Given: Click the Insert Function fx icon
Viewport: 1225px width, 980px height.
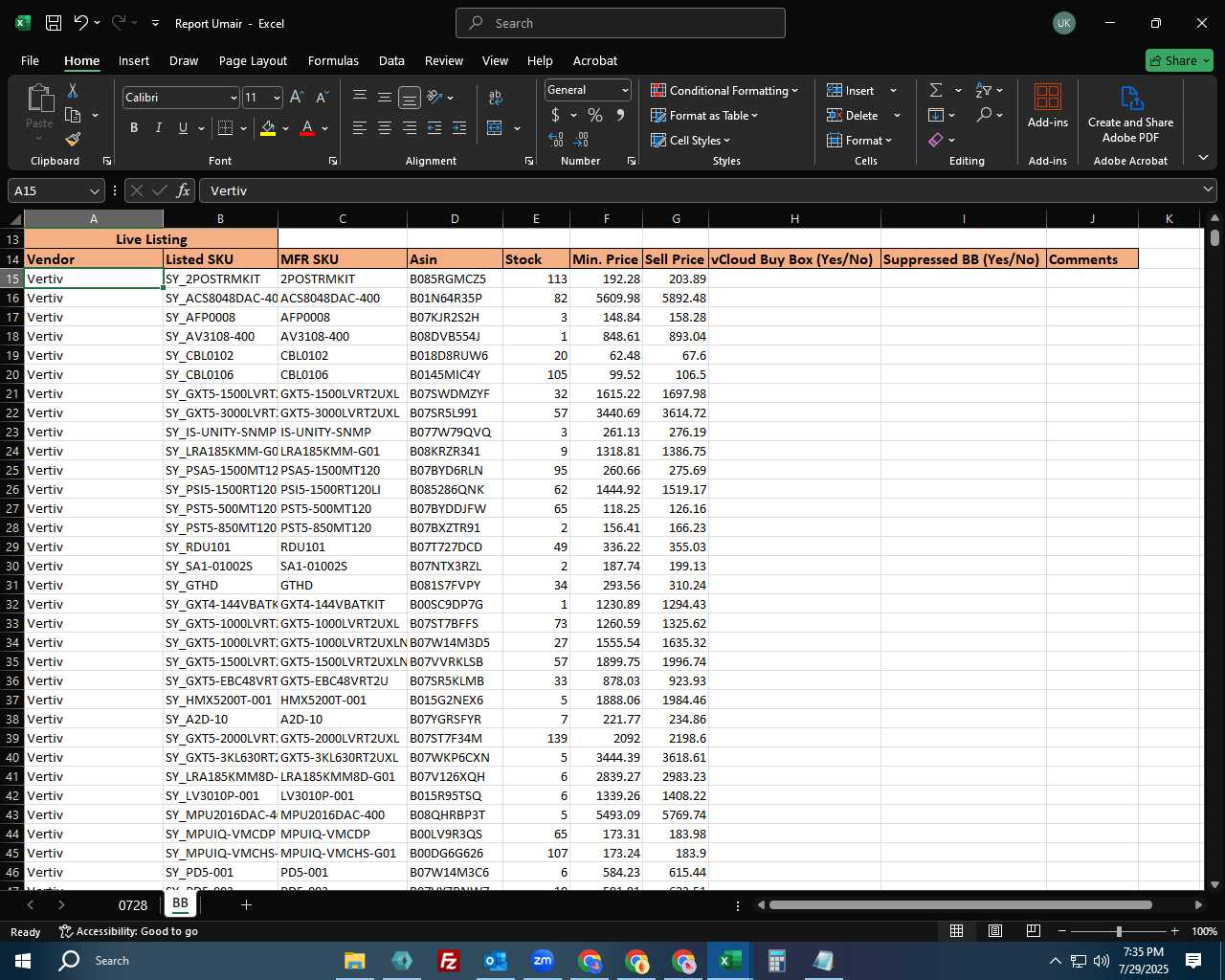Looking at the screenshot, I should tap(184, 190).
